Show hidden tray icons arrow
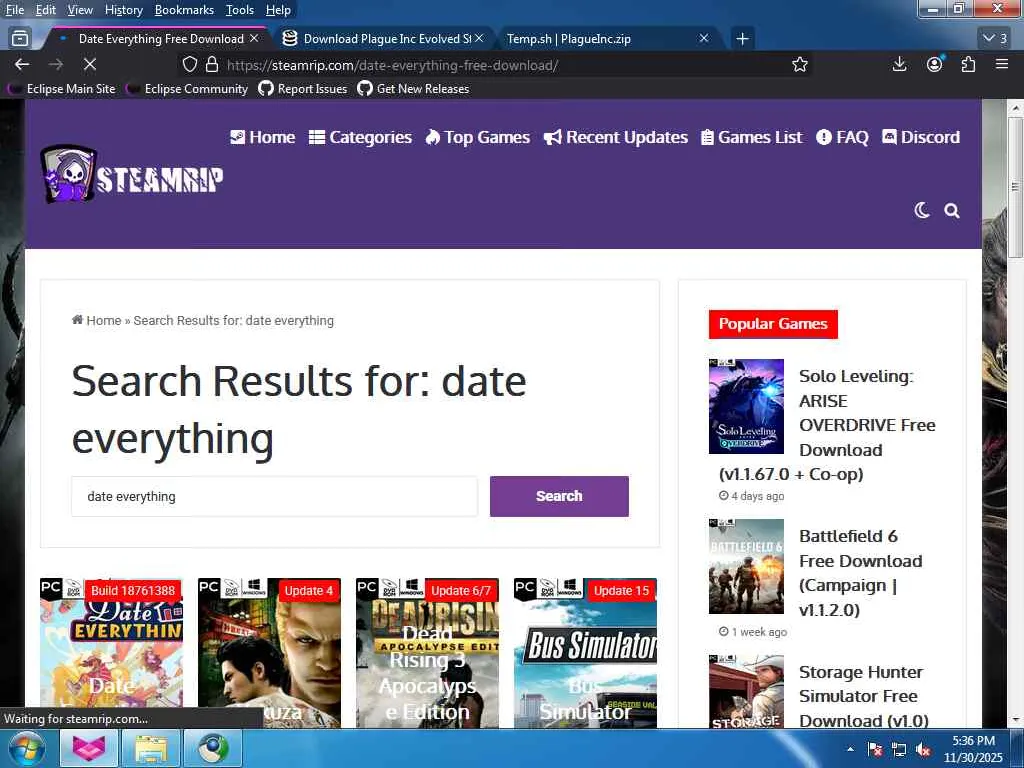Screen dimensions: 1024x768 tap(850, 749)
